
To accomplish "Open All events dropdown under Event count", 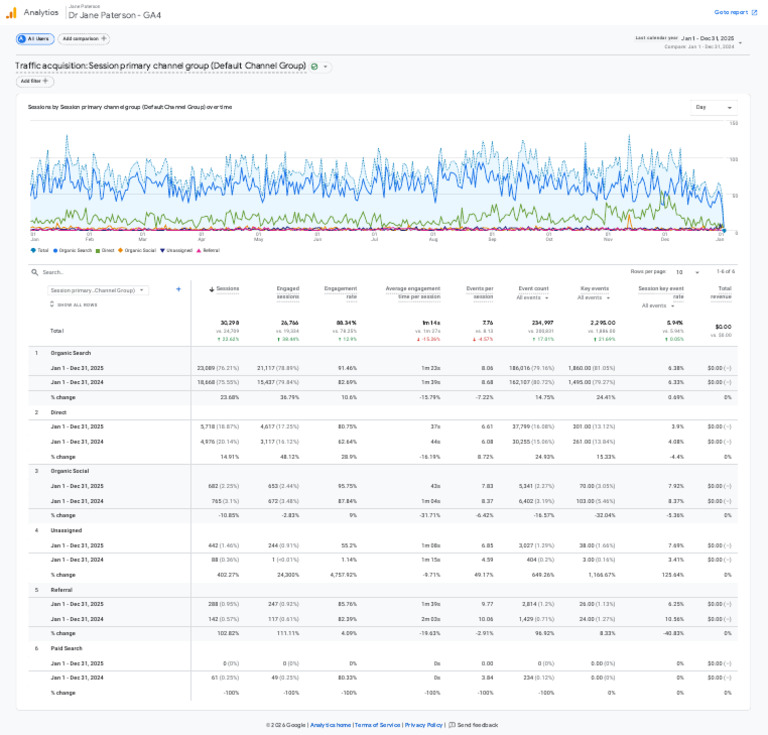I will tap(532, 298).
